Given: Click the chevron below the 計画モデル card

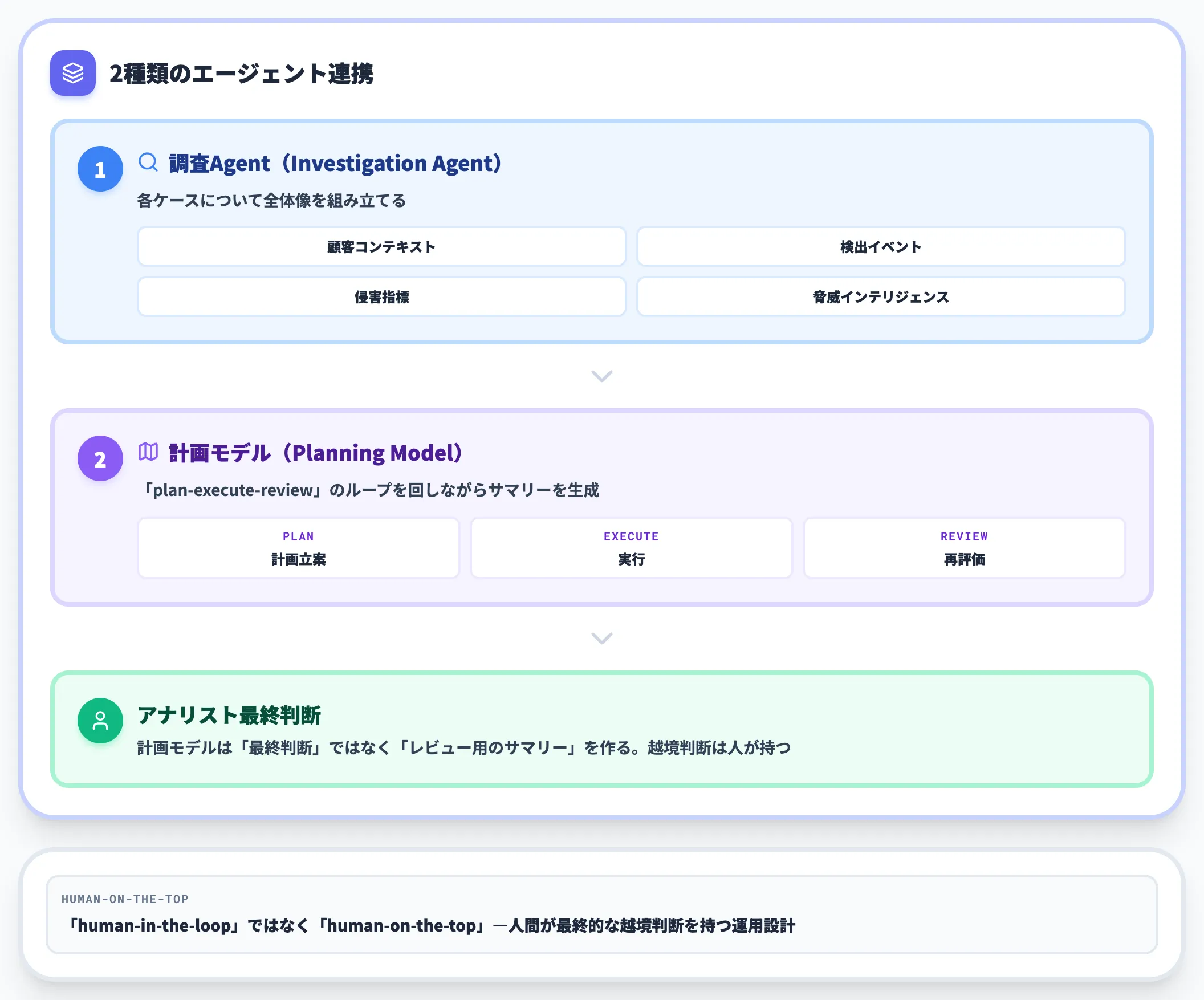Looking at the screenshot, I should tap(602, 638).
